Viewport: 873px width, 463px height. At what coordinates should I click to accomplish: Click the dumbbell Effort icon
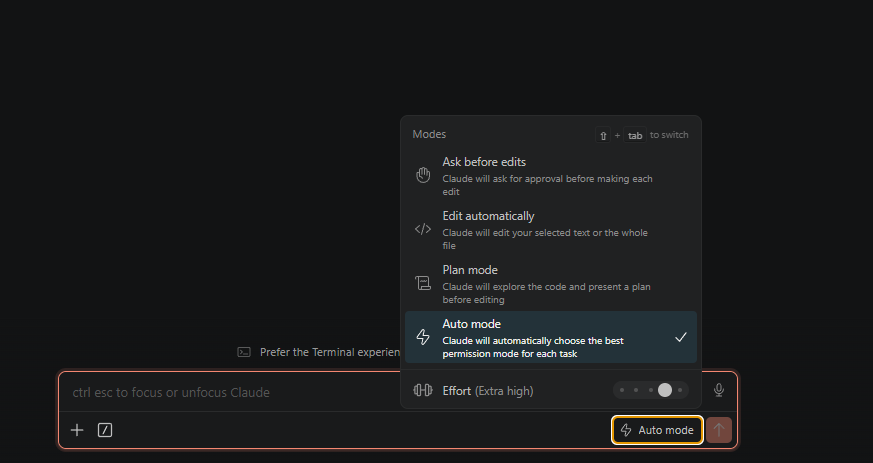(423, 390)
